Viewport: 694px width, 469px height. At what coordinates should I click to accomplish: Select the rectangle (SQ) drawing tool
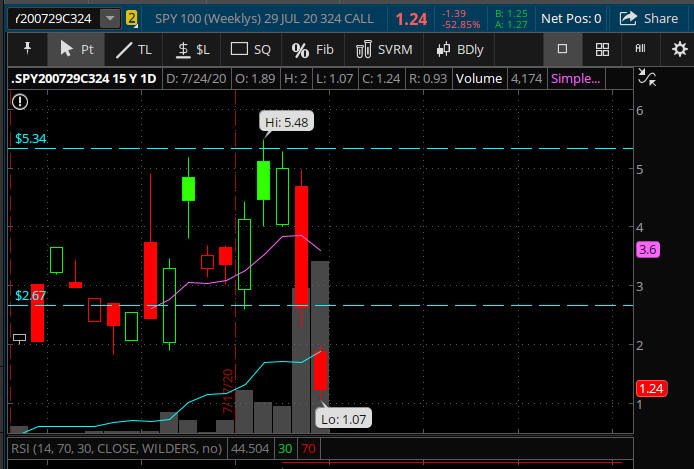click(x=250, y=49)
